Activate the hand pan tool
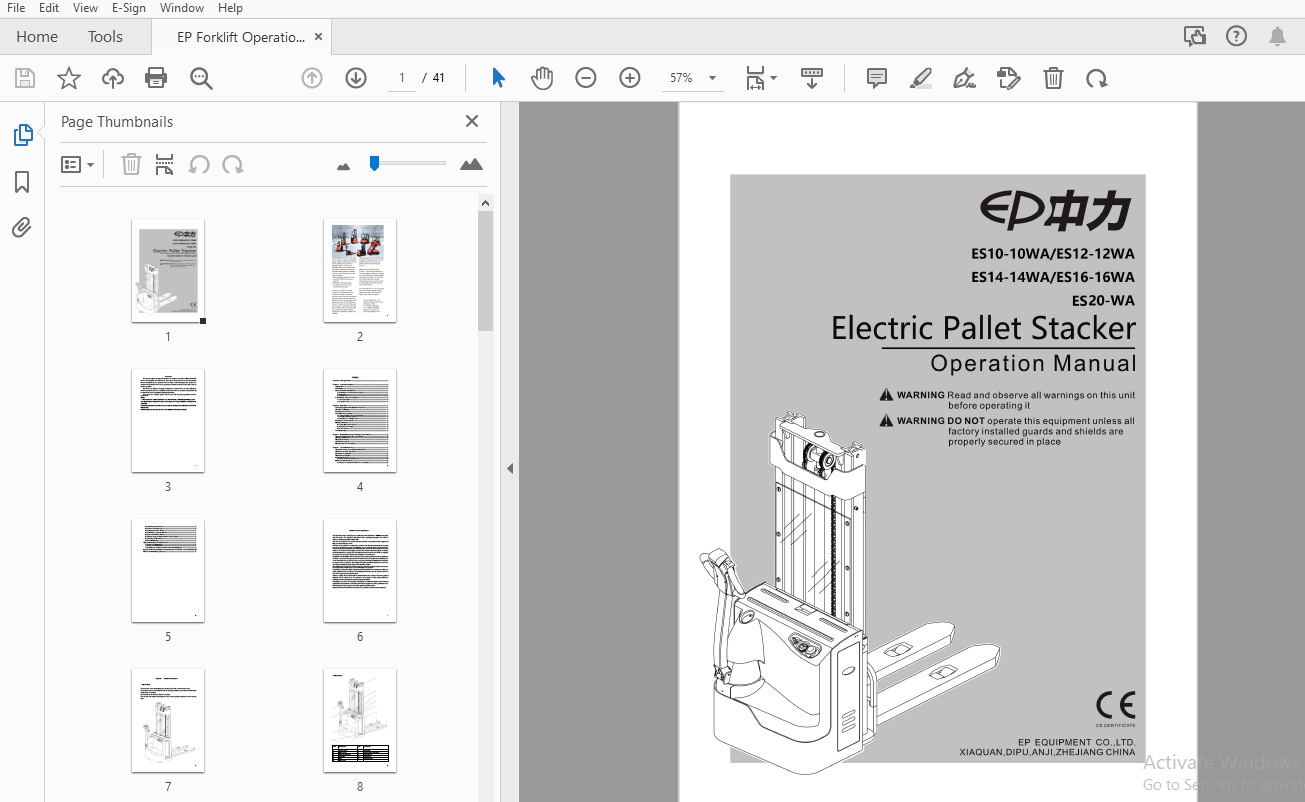Screen dimensions: 1305x802 tap(542, 78)
